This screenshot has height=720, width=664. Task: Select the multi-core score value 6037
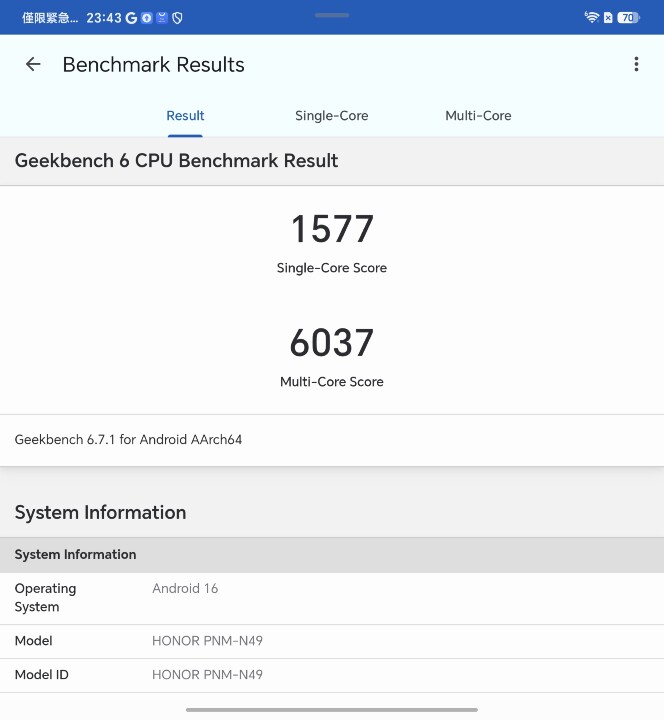point(332,343)
